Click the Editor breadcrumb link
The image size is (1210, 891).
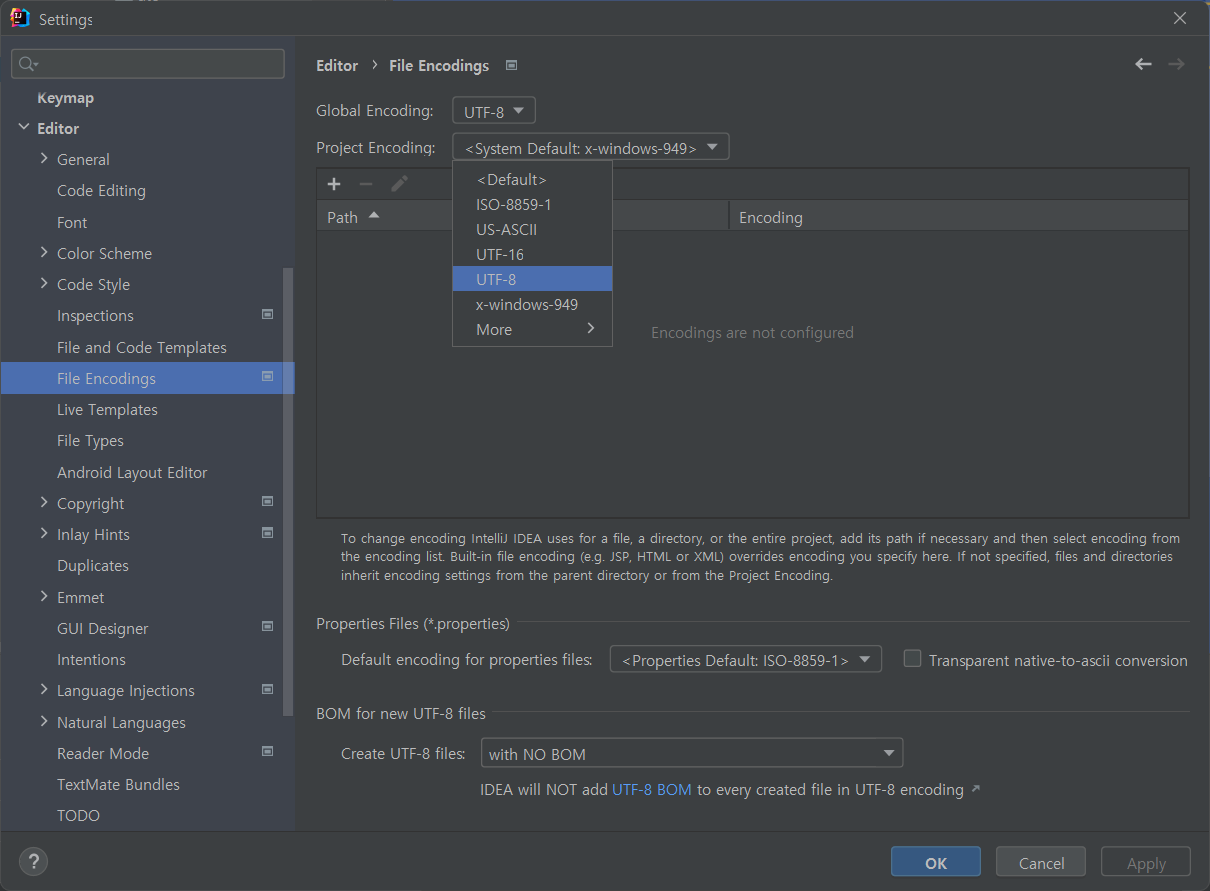(x=337, y=65)
